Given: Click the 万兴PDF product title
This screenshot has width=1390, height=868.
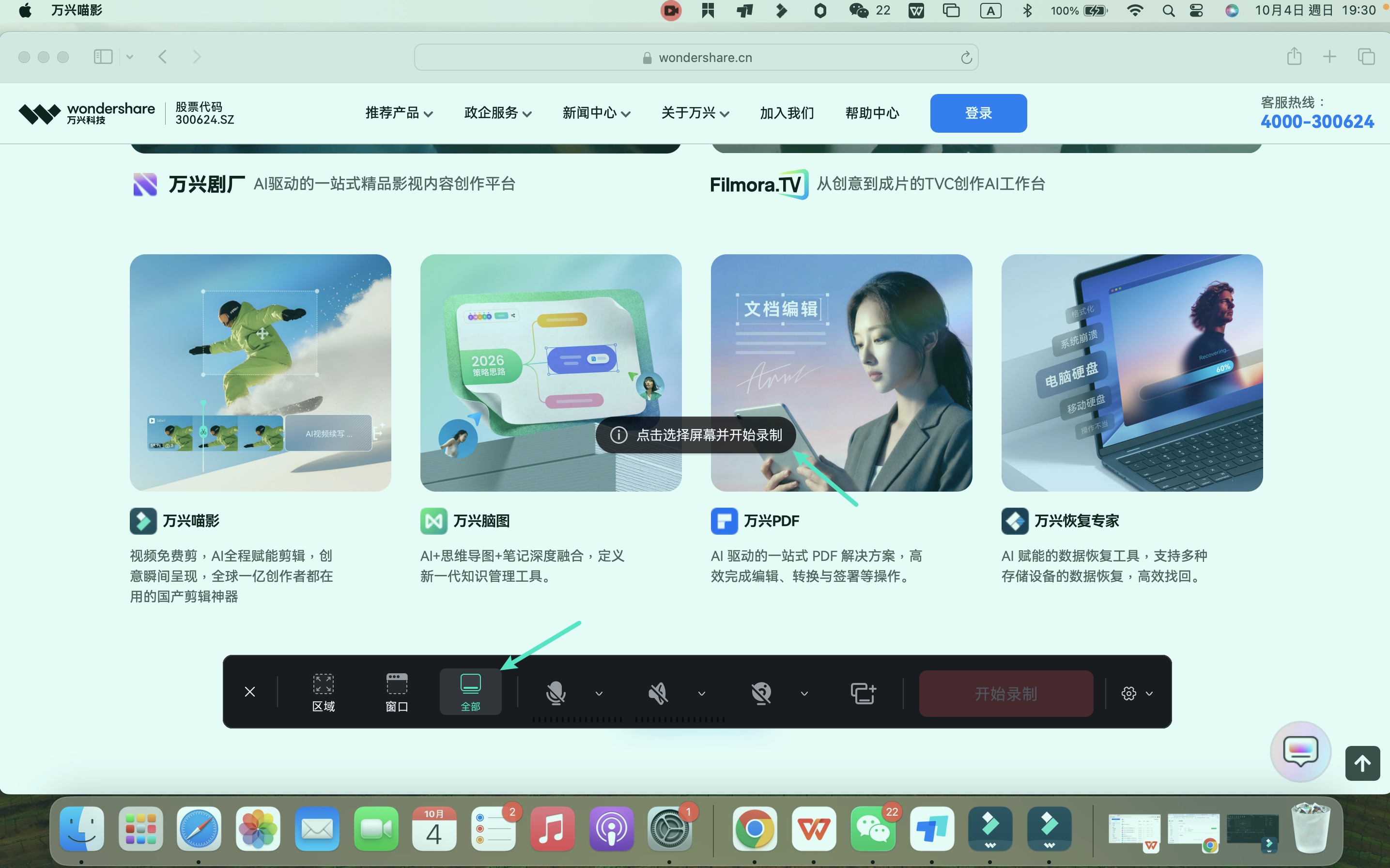Looking at the screenshot, I should tap(772, 521).
